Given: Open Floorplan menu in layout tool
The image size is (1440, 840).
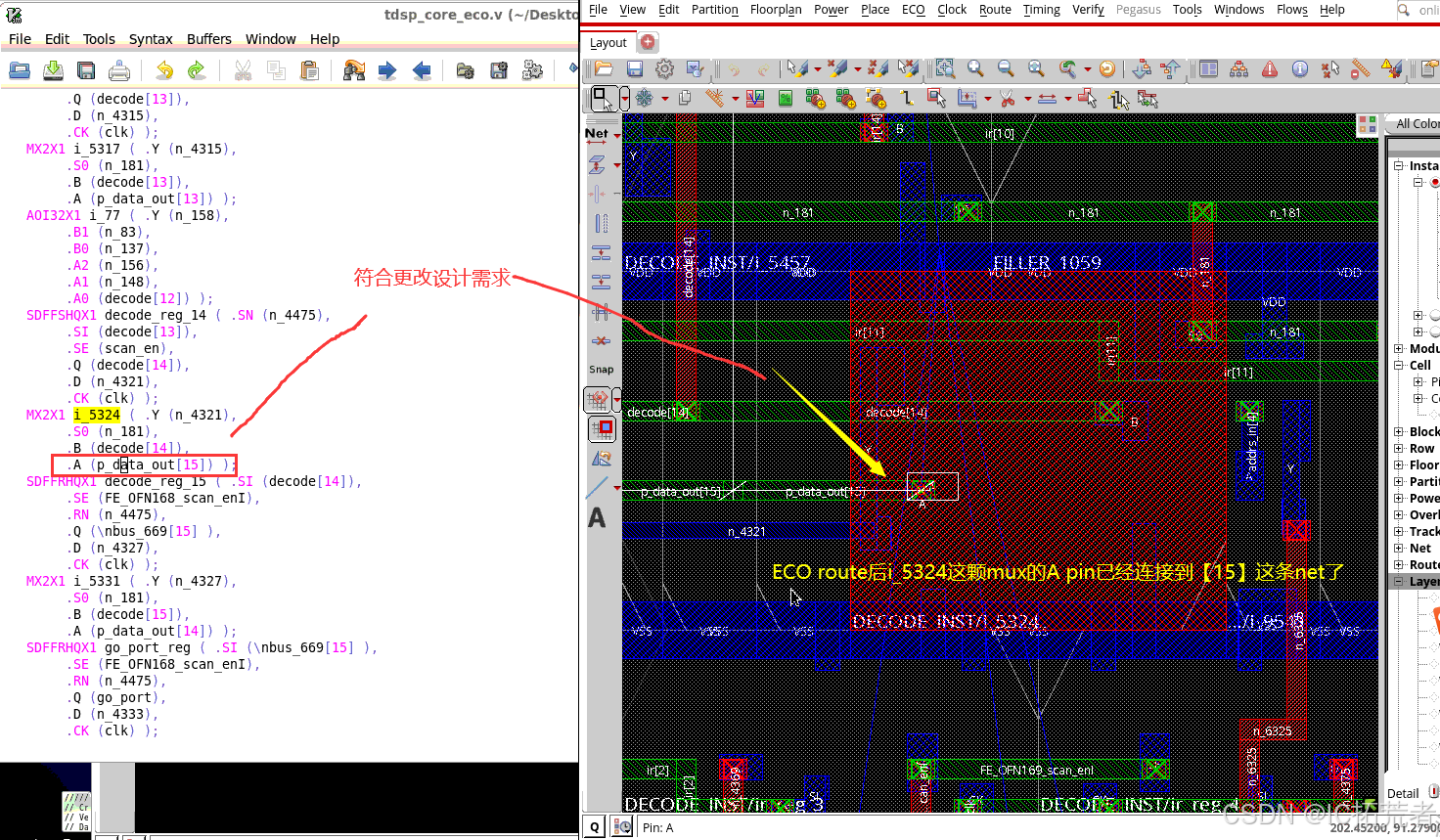Looking at the screenshot, I should click(776, 10).
